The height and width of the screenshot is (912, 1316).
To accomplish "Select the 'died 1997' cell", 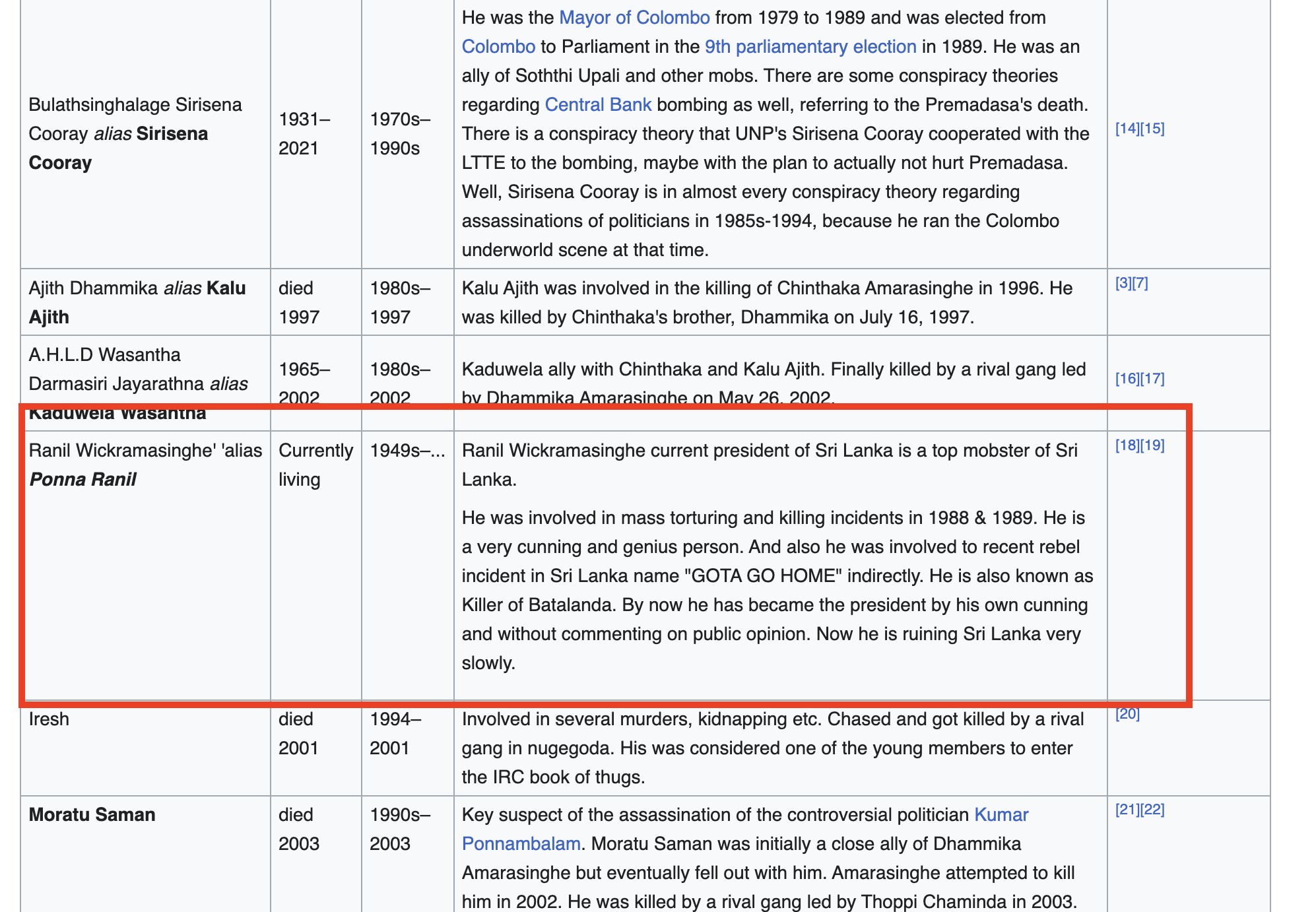I will click(x=315, y=302).
